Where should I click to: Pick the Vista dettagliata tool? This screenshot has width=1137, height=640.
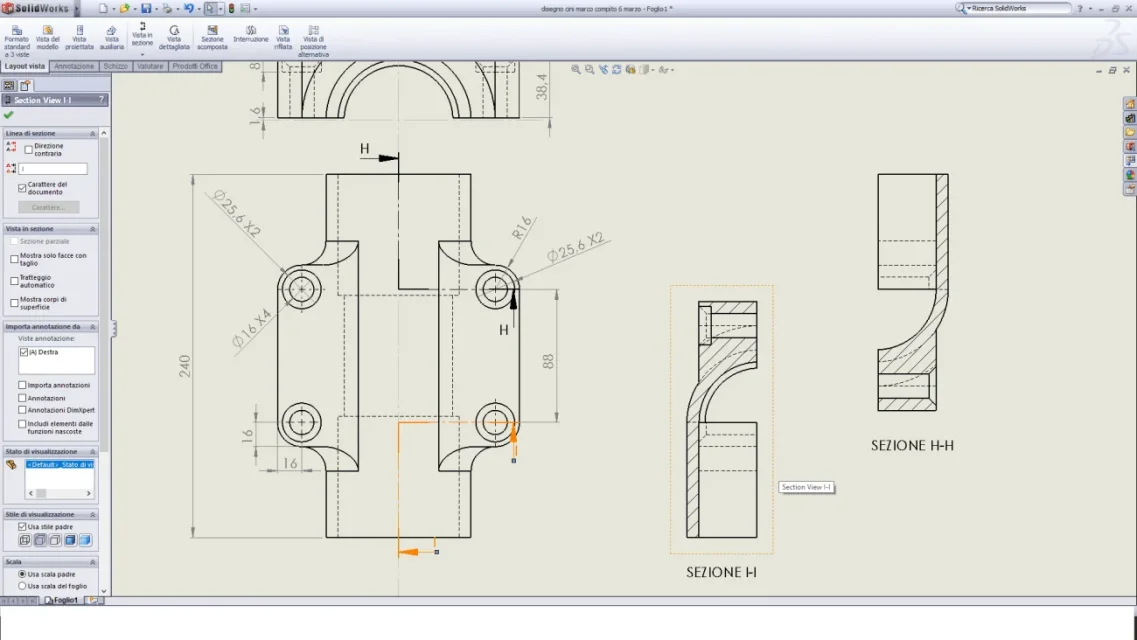(x=174, y=38)
